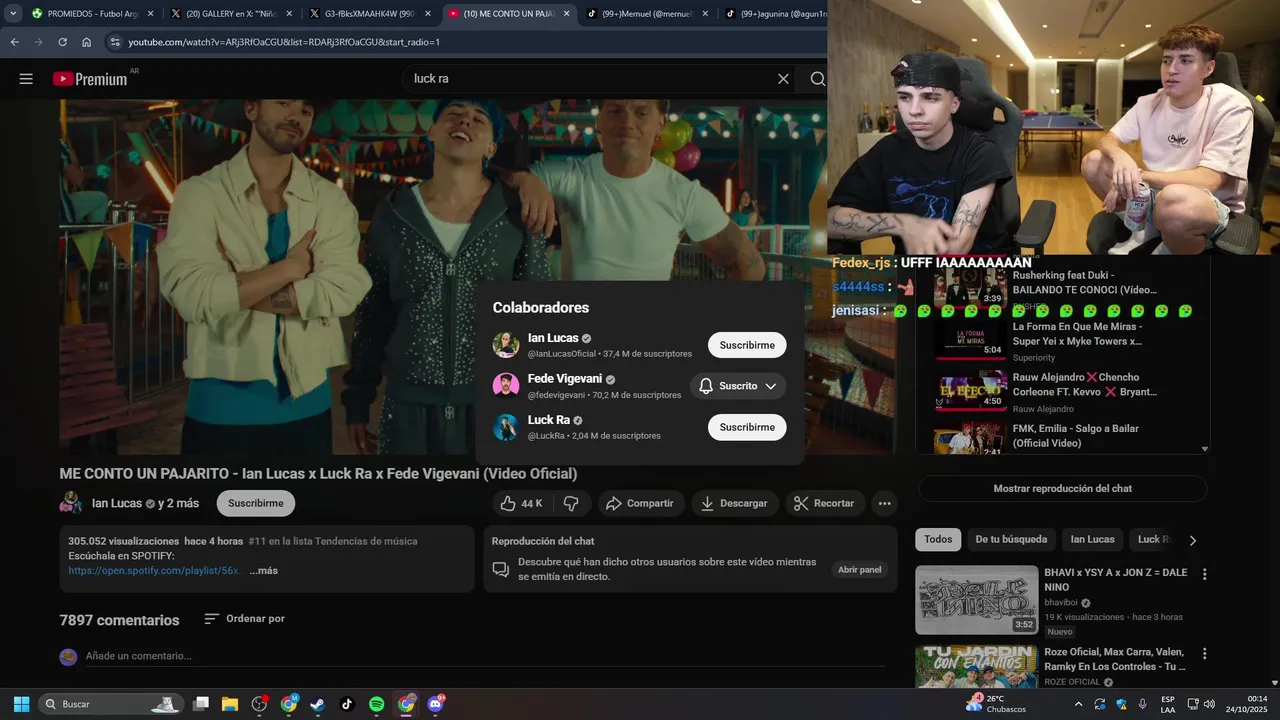
Task: Open options menu for BHAVI x YSY A video
Action: [1204, 574]
